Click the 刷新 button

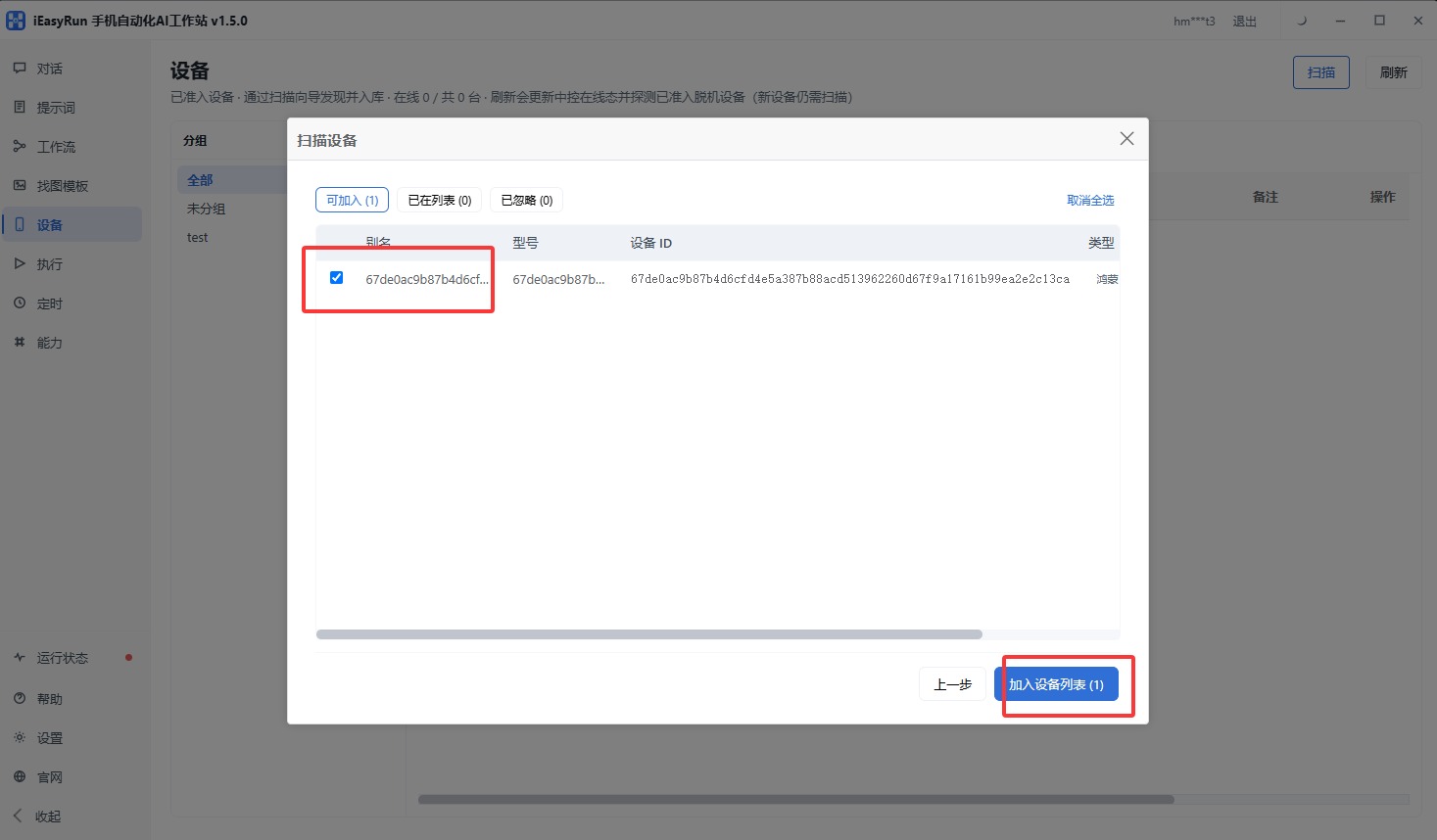(1393, 72)
